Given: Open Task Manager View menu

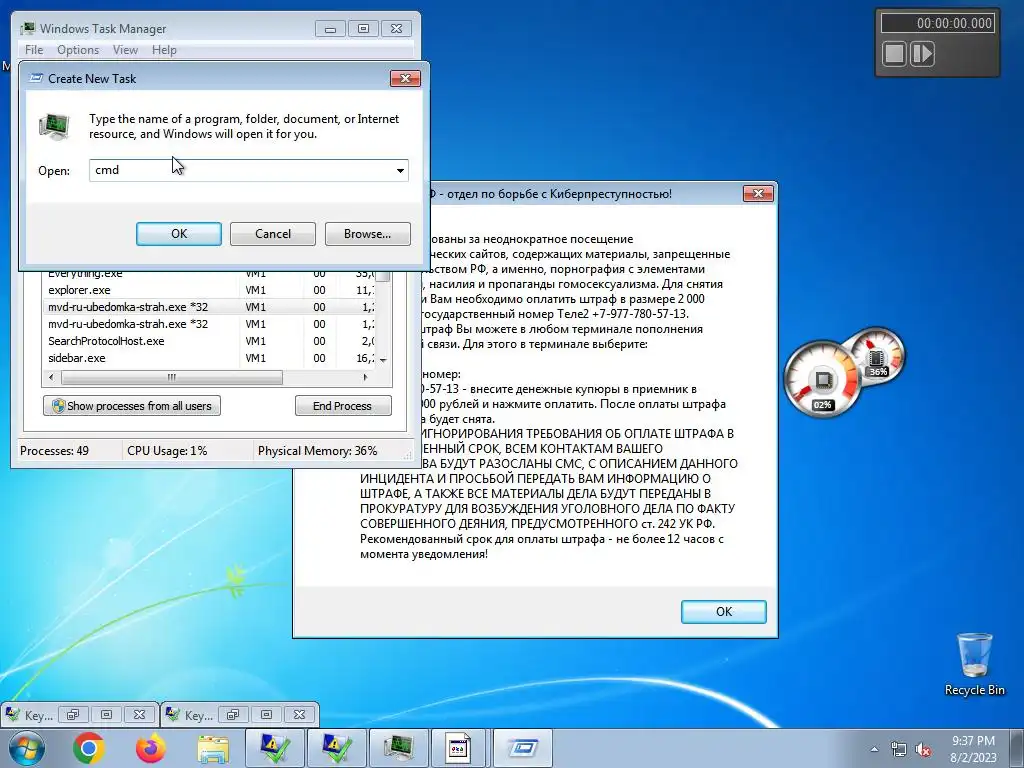Looking at the screenshot, I should [x=125, y=50].
